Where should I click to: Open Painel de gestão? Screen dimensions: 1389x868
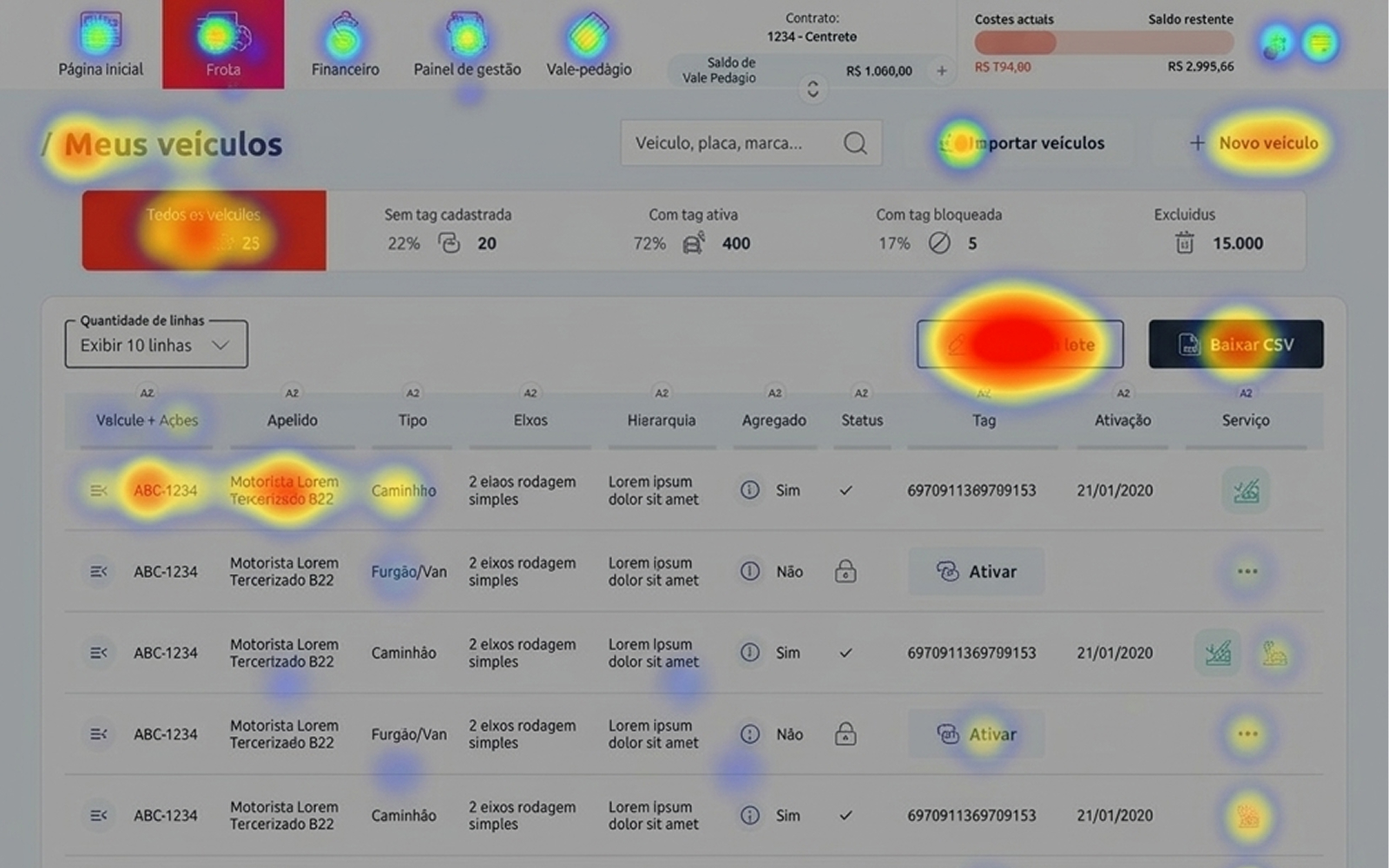pos(467,45)
